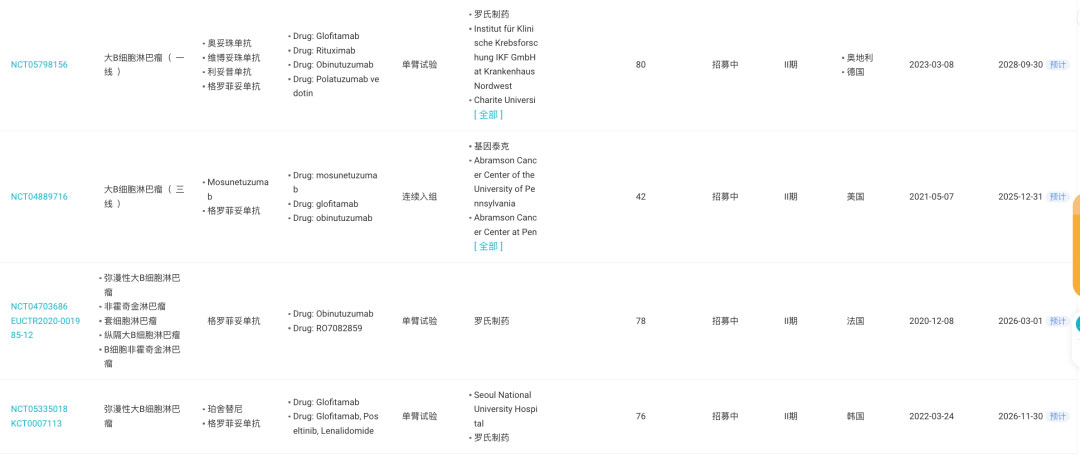Open the NCT04703686 trial link
This screenshot has width=1080, height=456.
[x=39, y=306]
